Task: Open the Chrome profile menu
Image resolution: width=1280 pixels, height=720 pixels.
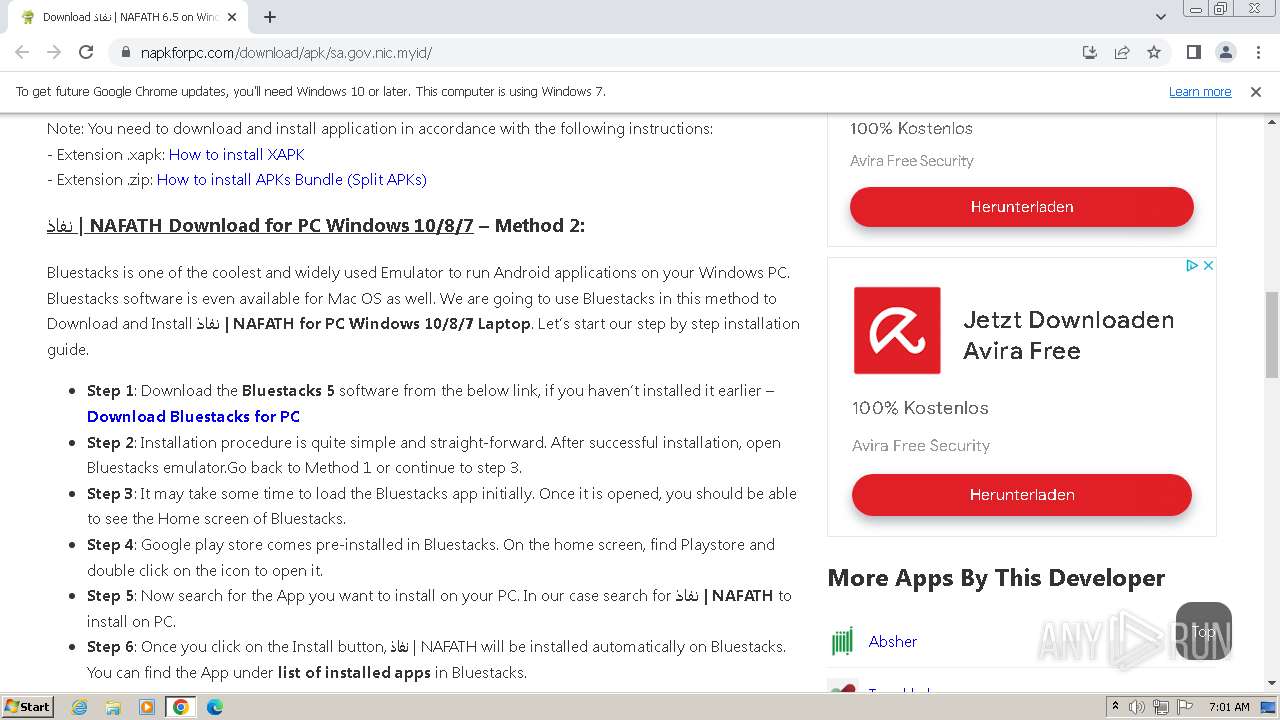Action: [x=1226, y=52]
